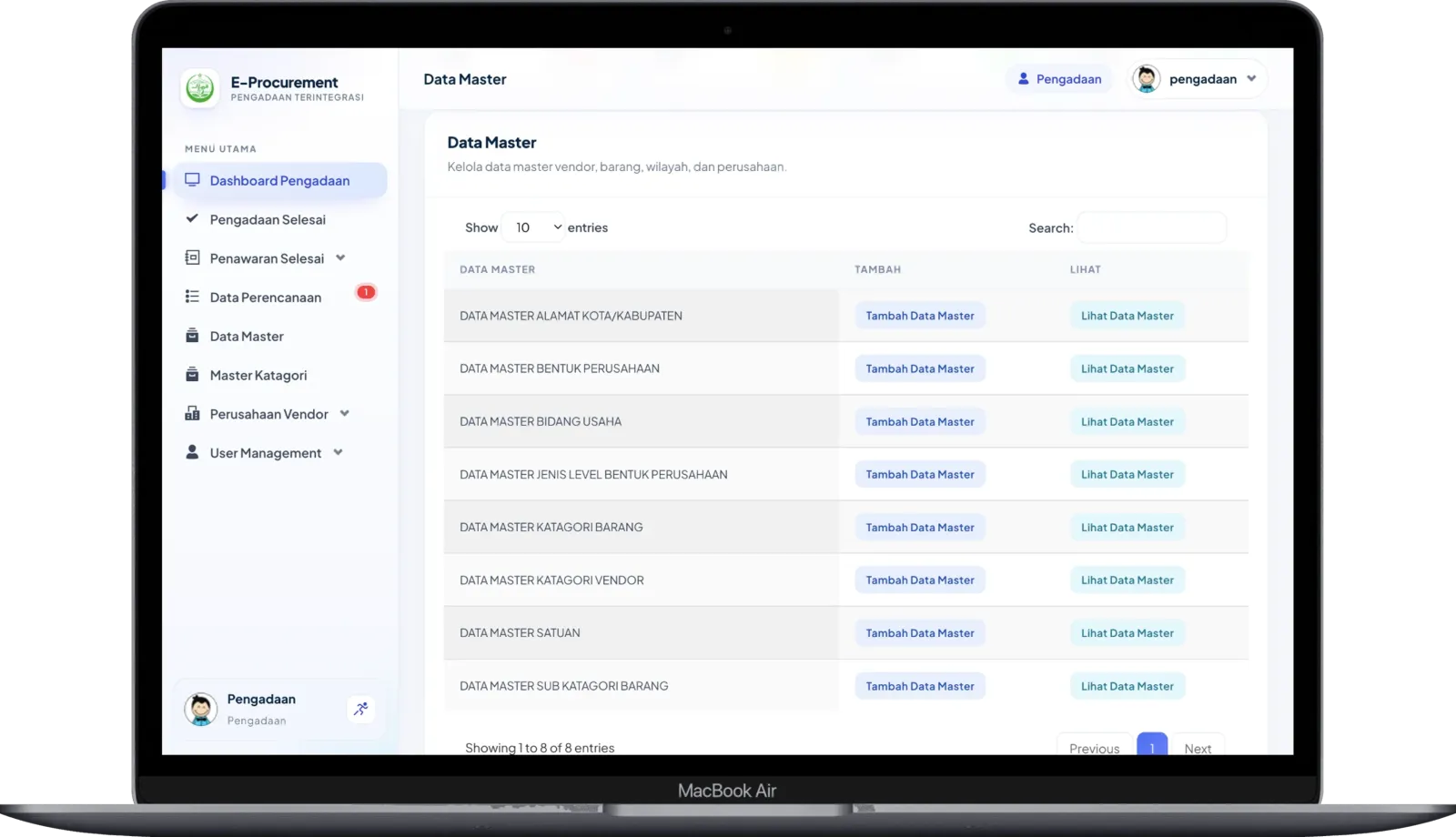Click the building icon beside Perusahaan Vendor
Screen dimensions: 1456x837
pyautogui.click(x=192, y=414)
